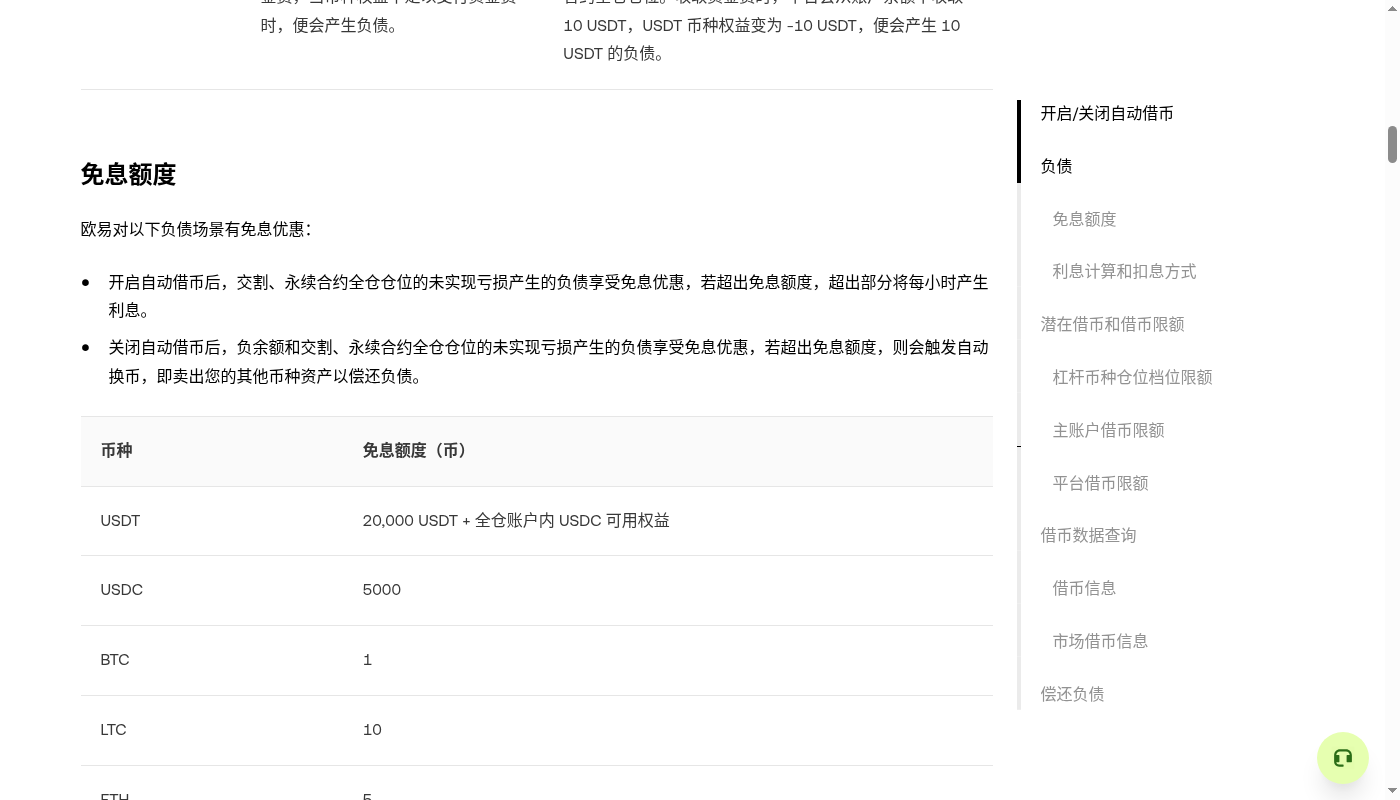Select 杠杆币种仓位档位限额 sidebar item
The image size is (1400, 800).
coord(1132,377)
